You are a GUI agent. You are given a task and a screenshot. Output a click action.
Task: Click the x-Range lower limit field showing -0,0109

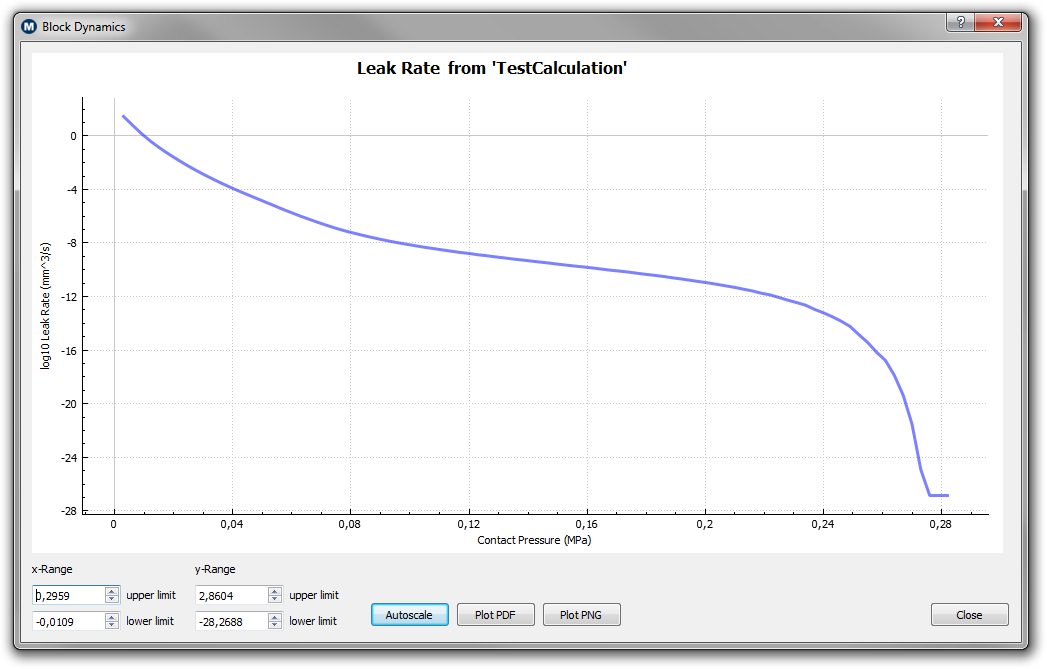(68, 621)
